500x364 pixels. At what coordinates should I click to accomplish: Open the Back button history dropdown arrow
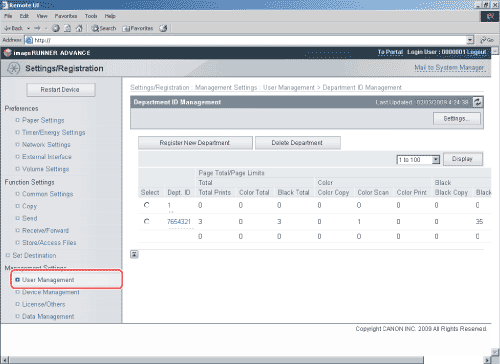click(x=29, y=28)
